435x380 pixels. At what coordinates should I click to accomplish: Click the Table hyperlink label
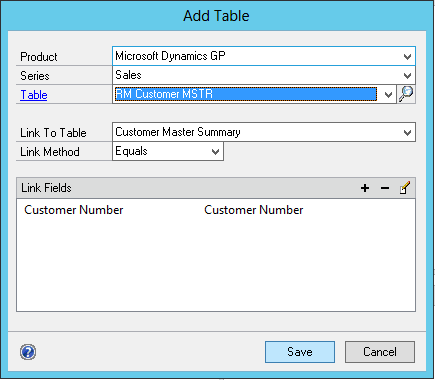(34, 95)
